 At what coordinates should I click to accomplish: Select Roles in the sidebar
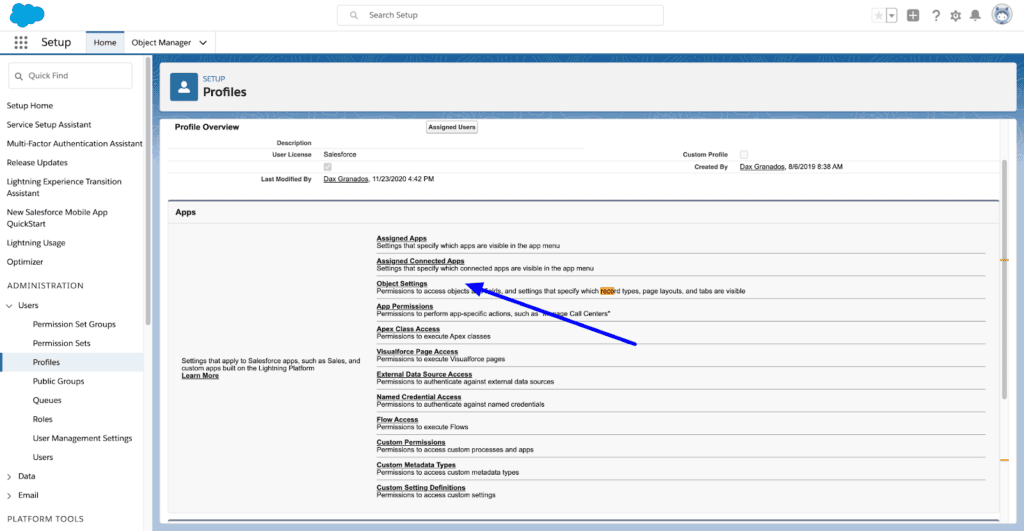point(42,419)
